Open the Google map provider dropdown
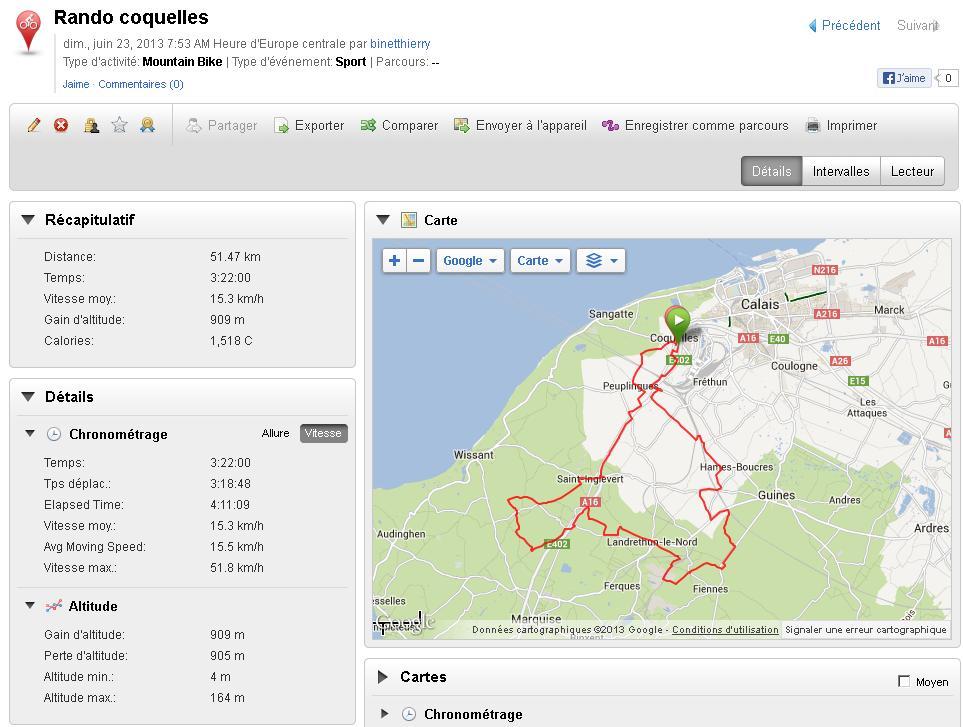Image resolution: width=963 pixels, height=727 pixels. coord(469,261)
